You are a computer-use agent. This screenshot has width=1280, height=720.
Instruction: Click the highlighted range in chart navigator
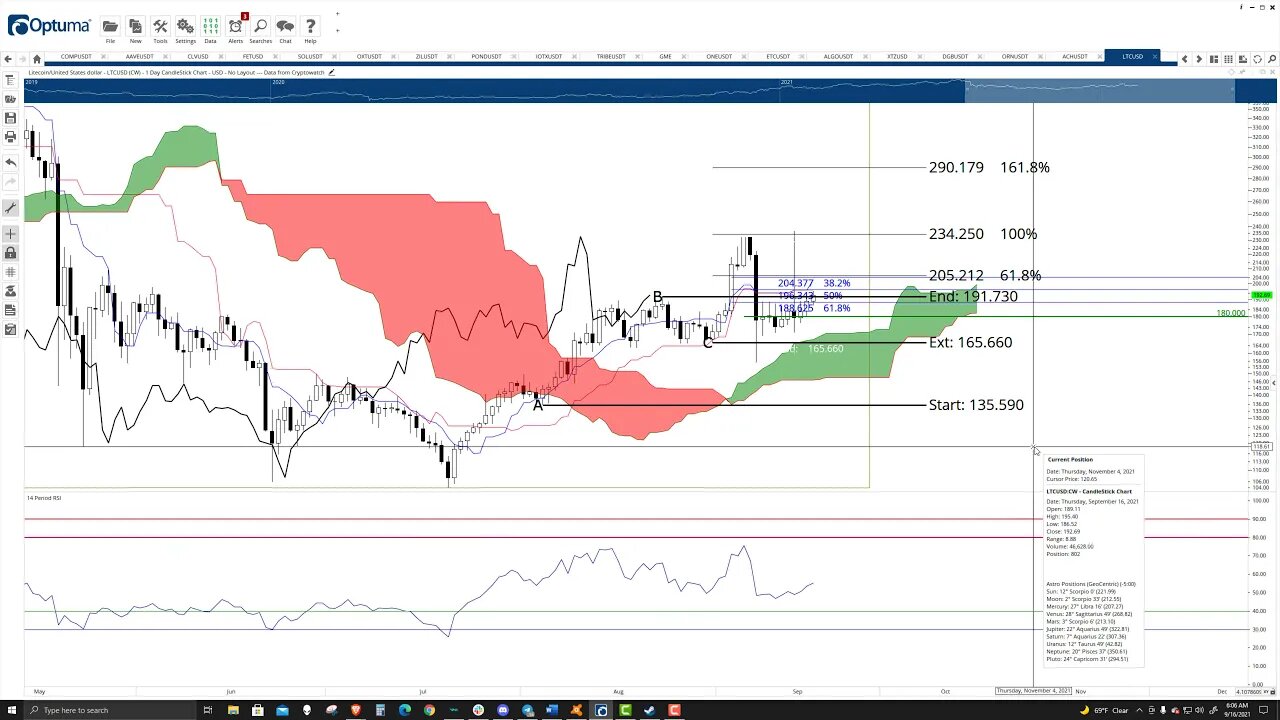click(x=1100, y=91)
